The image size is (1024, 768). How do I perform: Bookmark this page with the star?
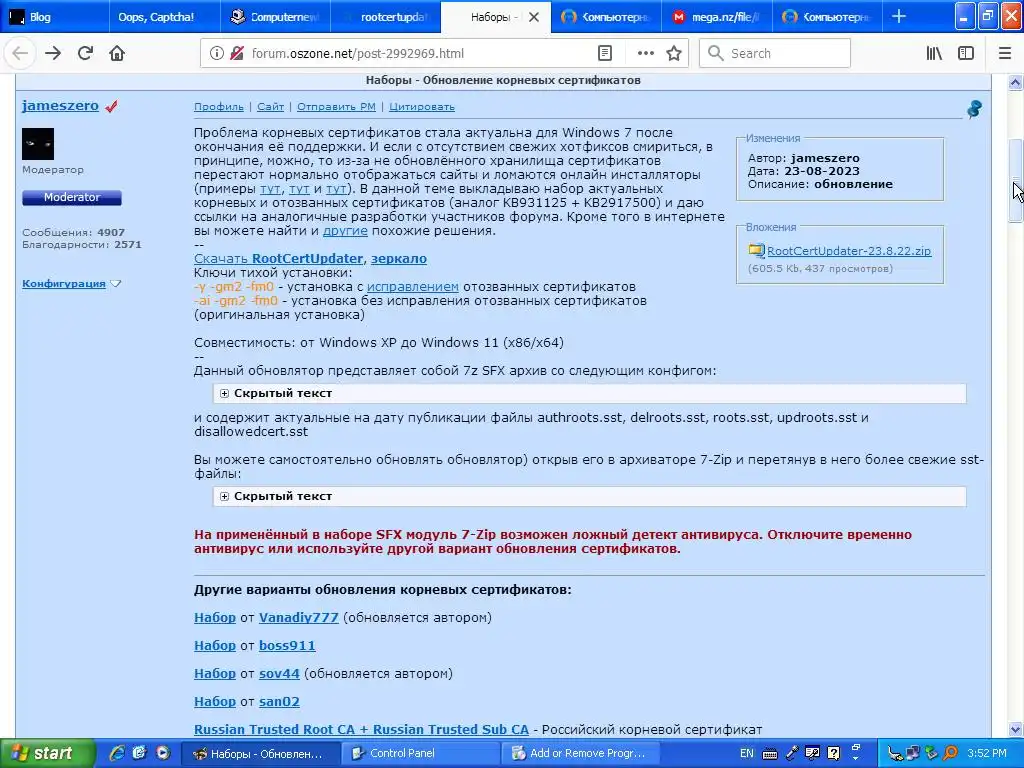pos(674,54)
